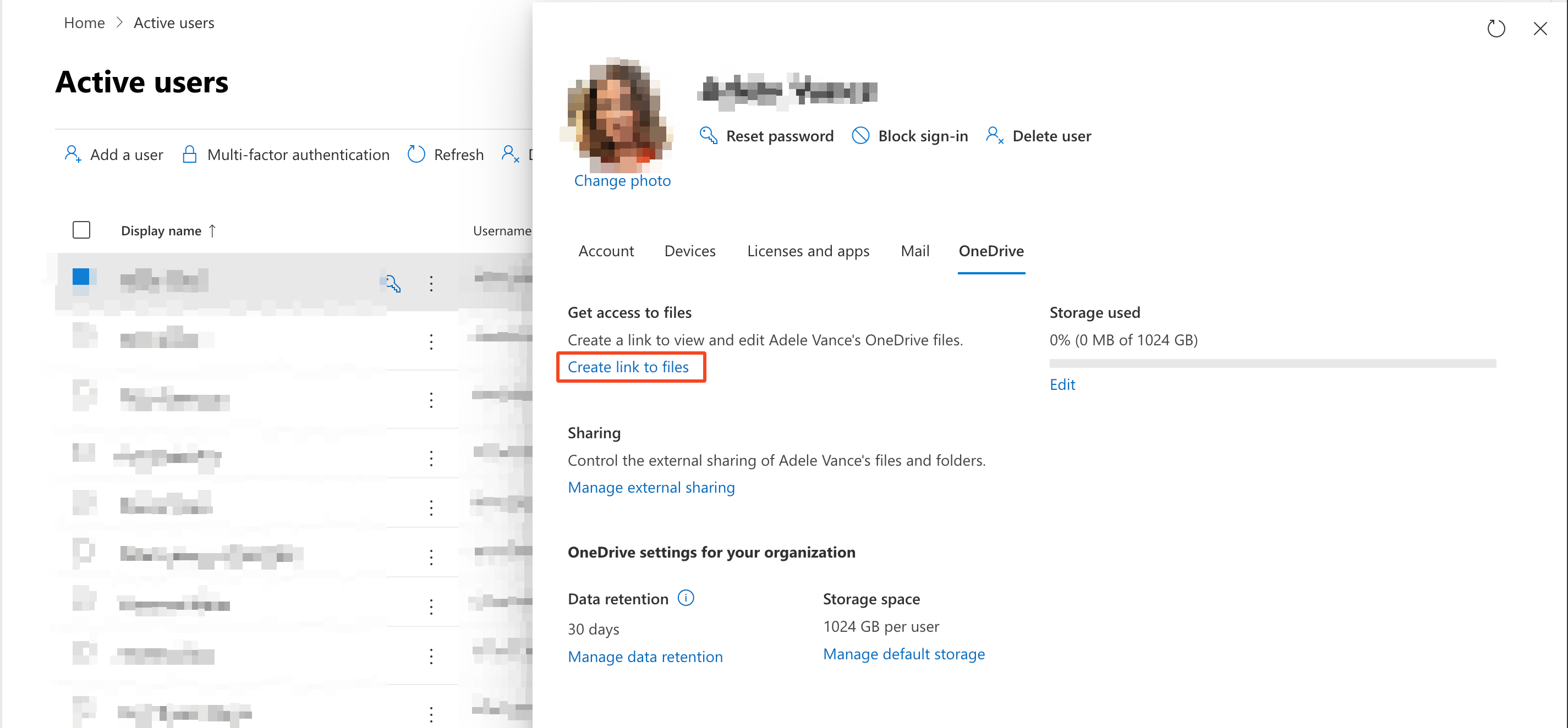Click the '30 days' data retention value
1568x728 pixels.
(x=593, y=628)
